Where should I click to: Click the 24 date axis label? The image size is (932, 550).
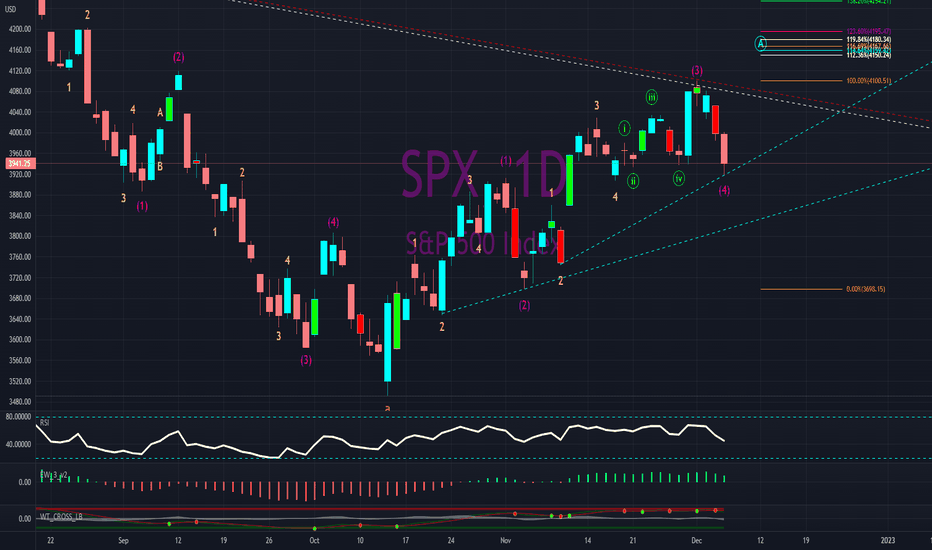[451, 540]
